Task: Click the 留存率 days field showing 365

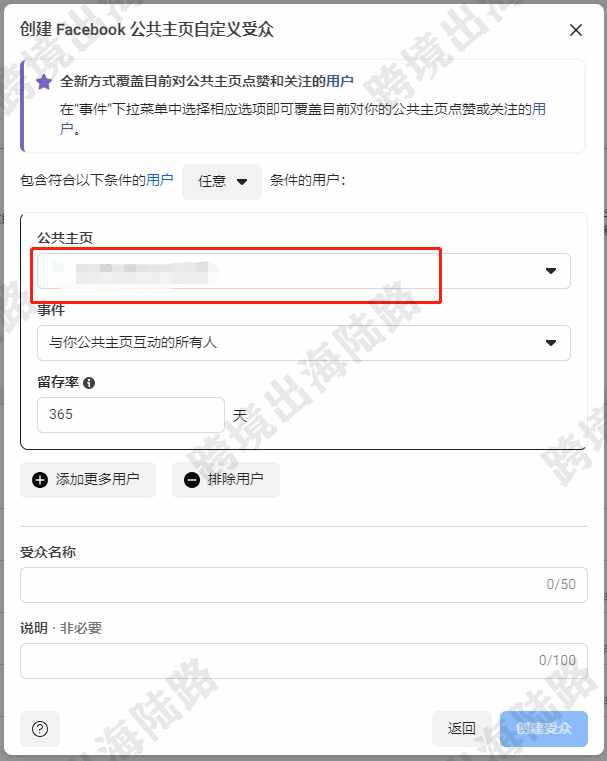Action: pyautogui.click(x=131, y=415)
